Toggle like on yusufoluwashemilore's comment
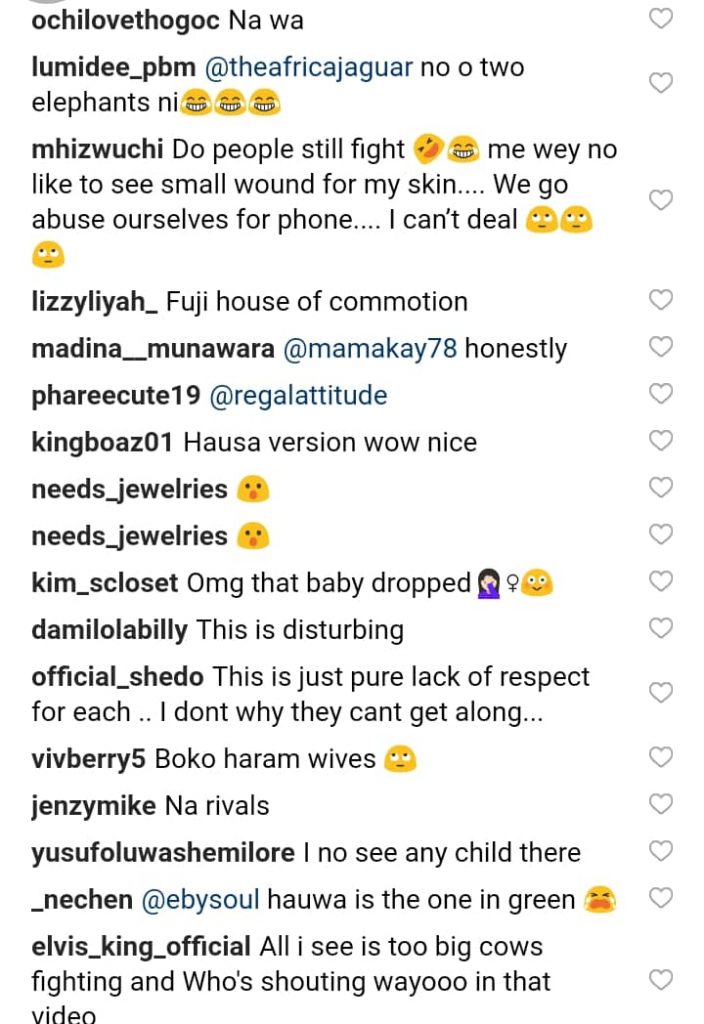 [x=661, y=851]
